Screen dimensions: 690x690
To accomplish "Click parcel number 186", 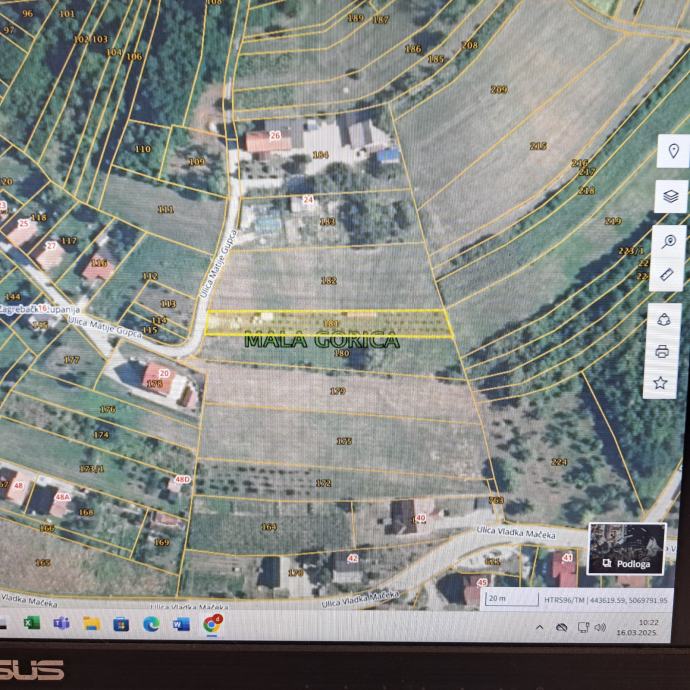I will coord(413,49).
